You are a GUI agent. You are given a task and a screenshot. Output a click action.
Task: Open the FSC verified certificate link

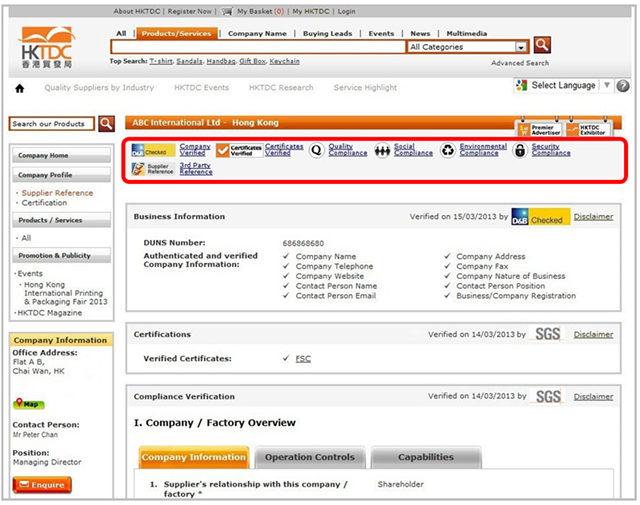(303, 358)
